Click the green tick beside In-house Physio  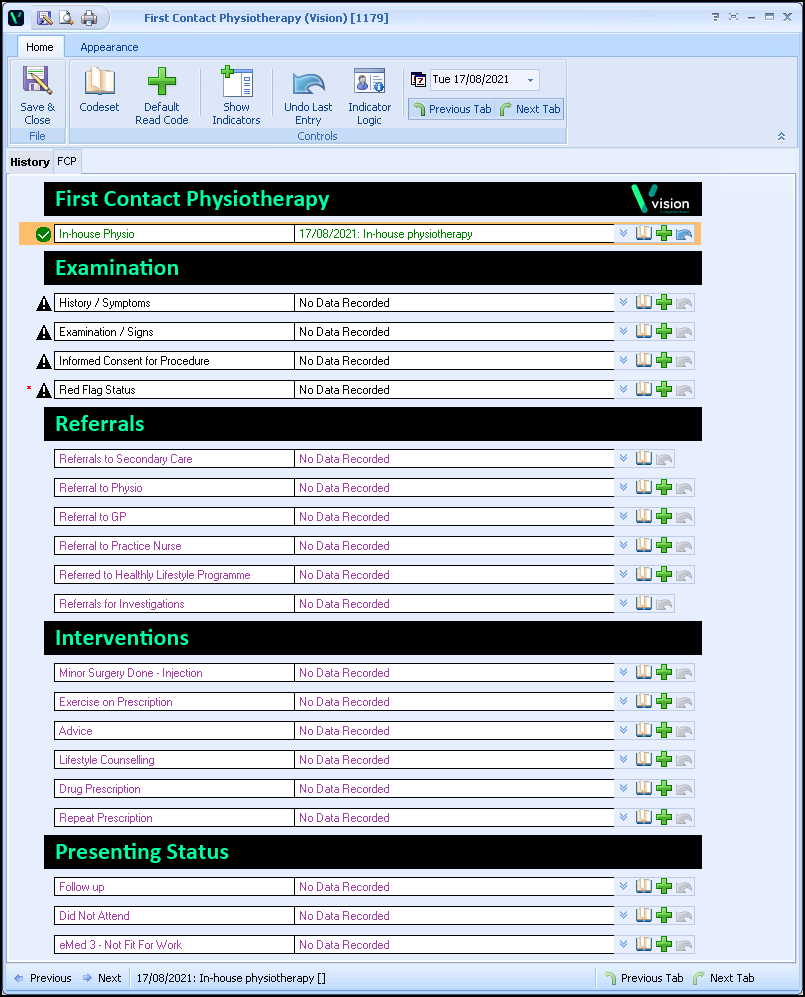43,234
